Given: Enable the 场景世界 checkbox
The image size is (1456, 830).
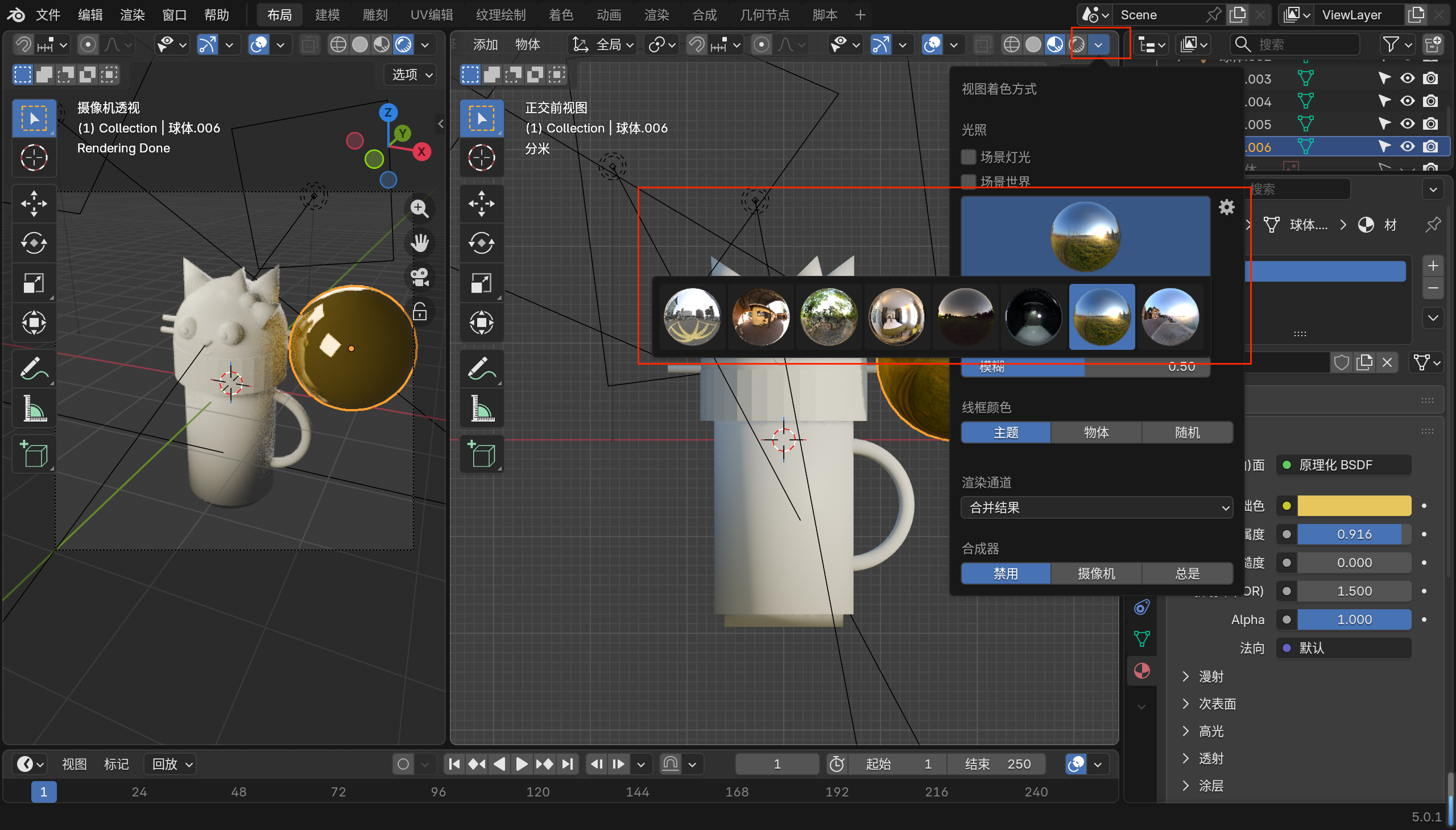Looking at the screenshot, I should click(968, 181).
